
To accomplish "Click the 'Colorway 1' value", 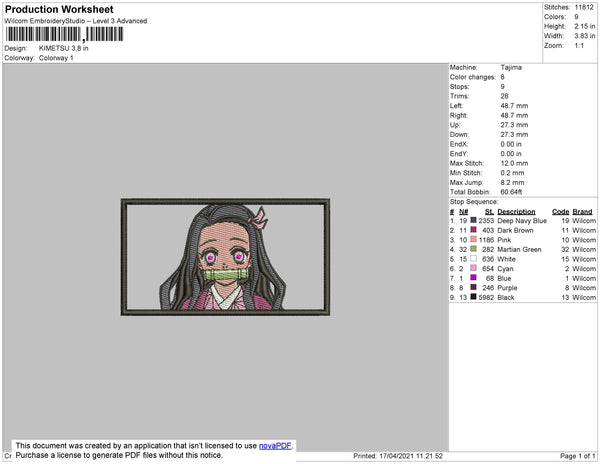I will point(56,58).
